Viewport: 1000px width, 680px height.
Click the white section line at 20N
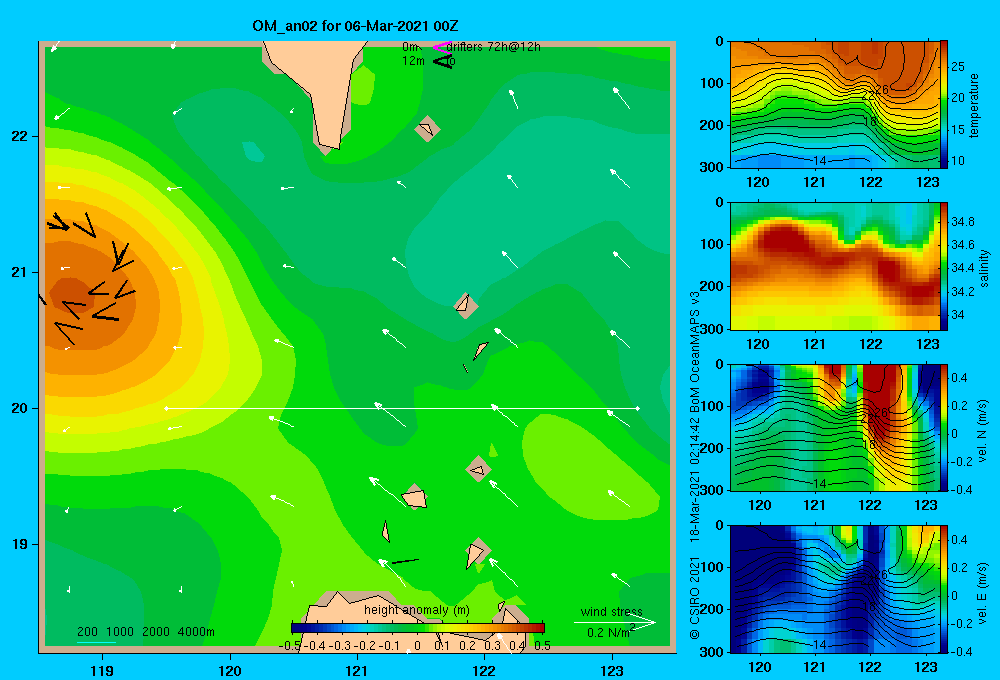pos(402,408)
